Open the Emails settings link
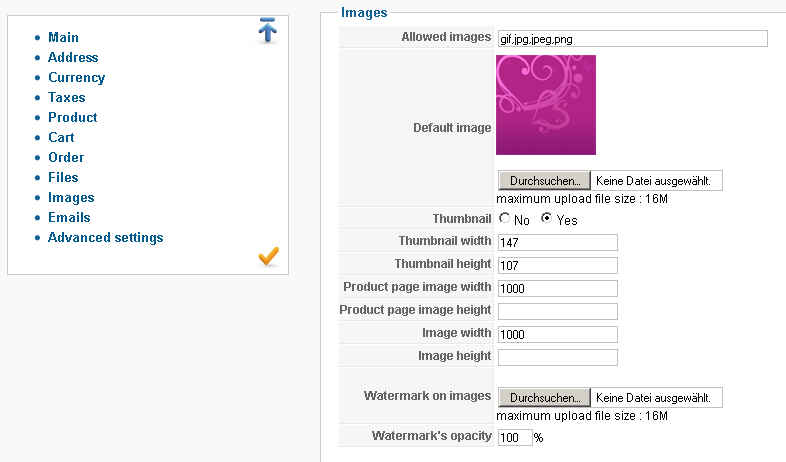 pos(69,217)
